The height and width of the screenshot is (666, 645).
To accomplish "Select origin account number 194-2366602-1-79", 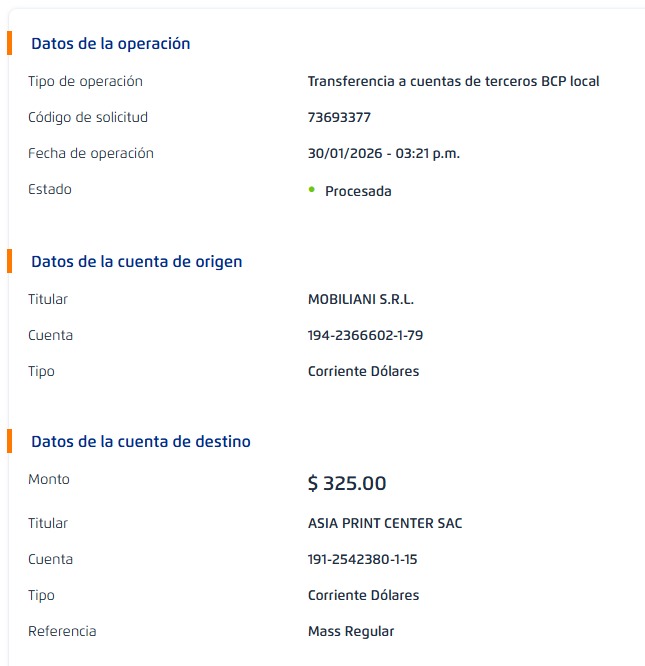I will (x=365, y=335).
